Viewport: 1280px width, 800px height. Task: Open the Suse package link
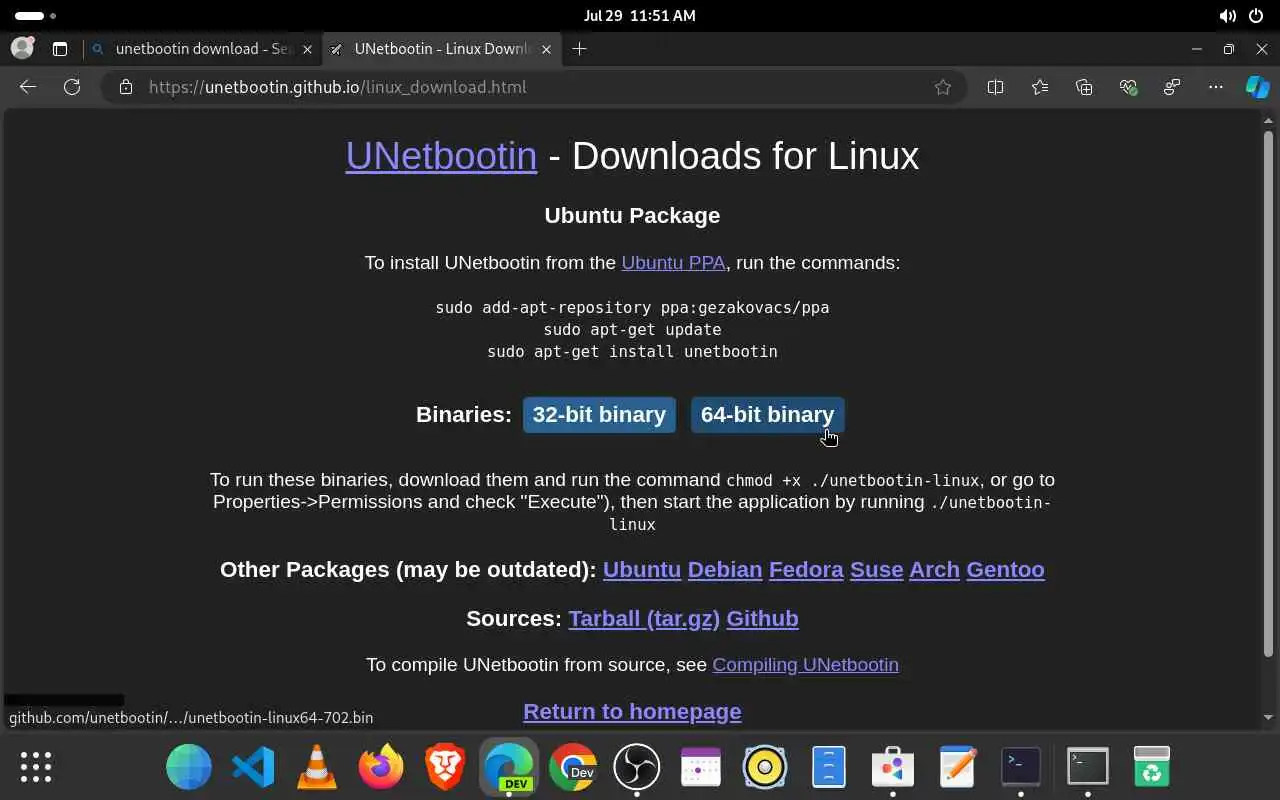[x=877, y=569]
